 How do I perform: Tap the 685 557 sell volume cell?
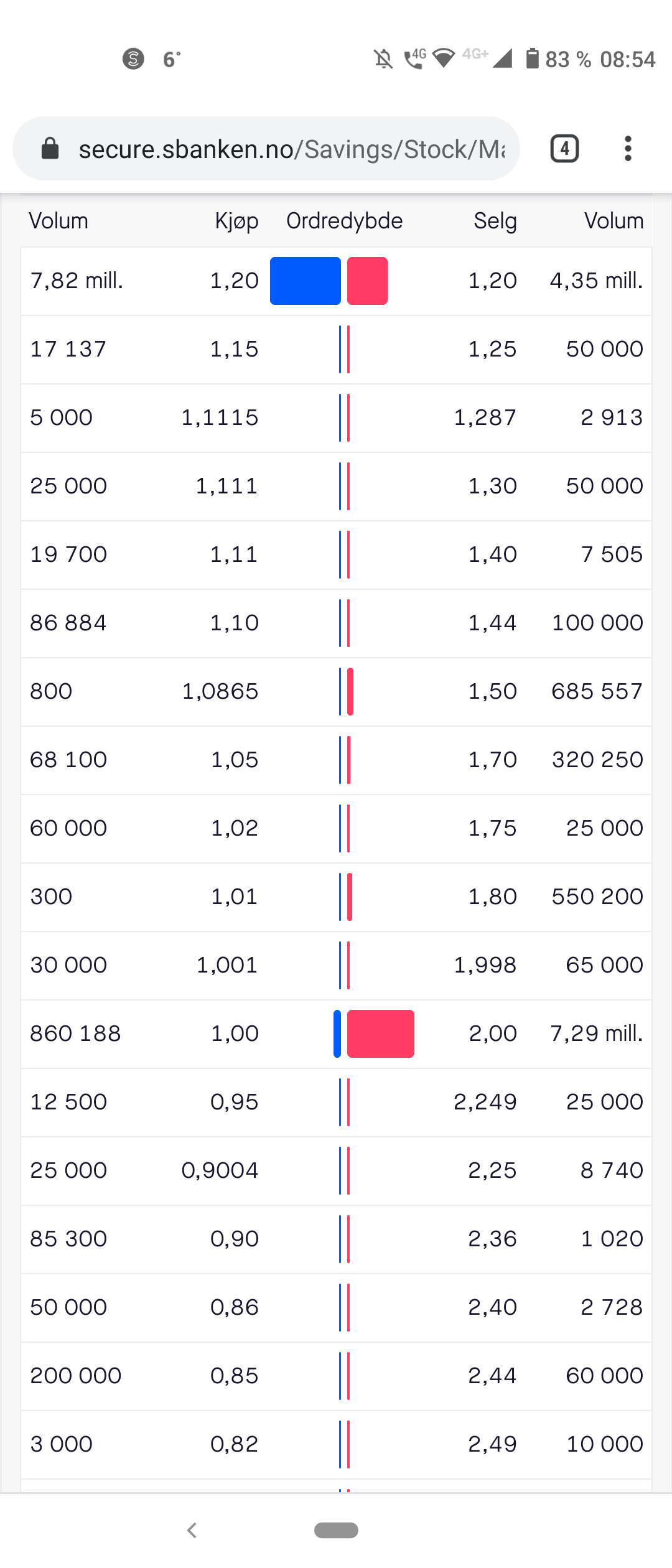[x=597, y=691]
